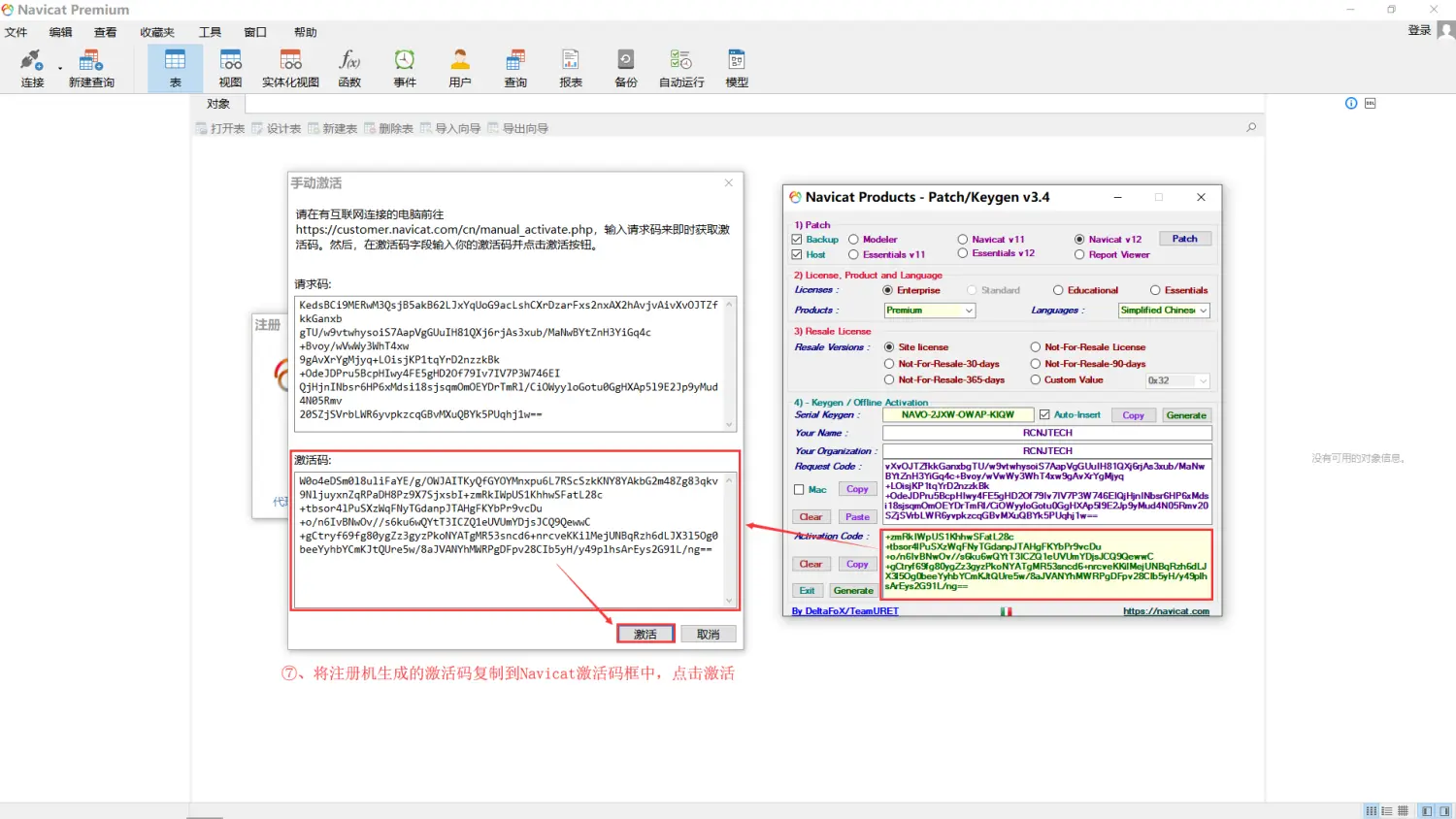The height and width of the screenshot is (819, 1456).
Task: Open the 视图 (View) toolbar icon
Action: click(x=230, y=68)
